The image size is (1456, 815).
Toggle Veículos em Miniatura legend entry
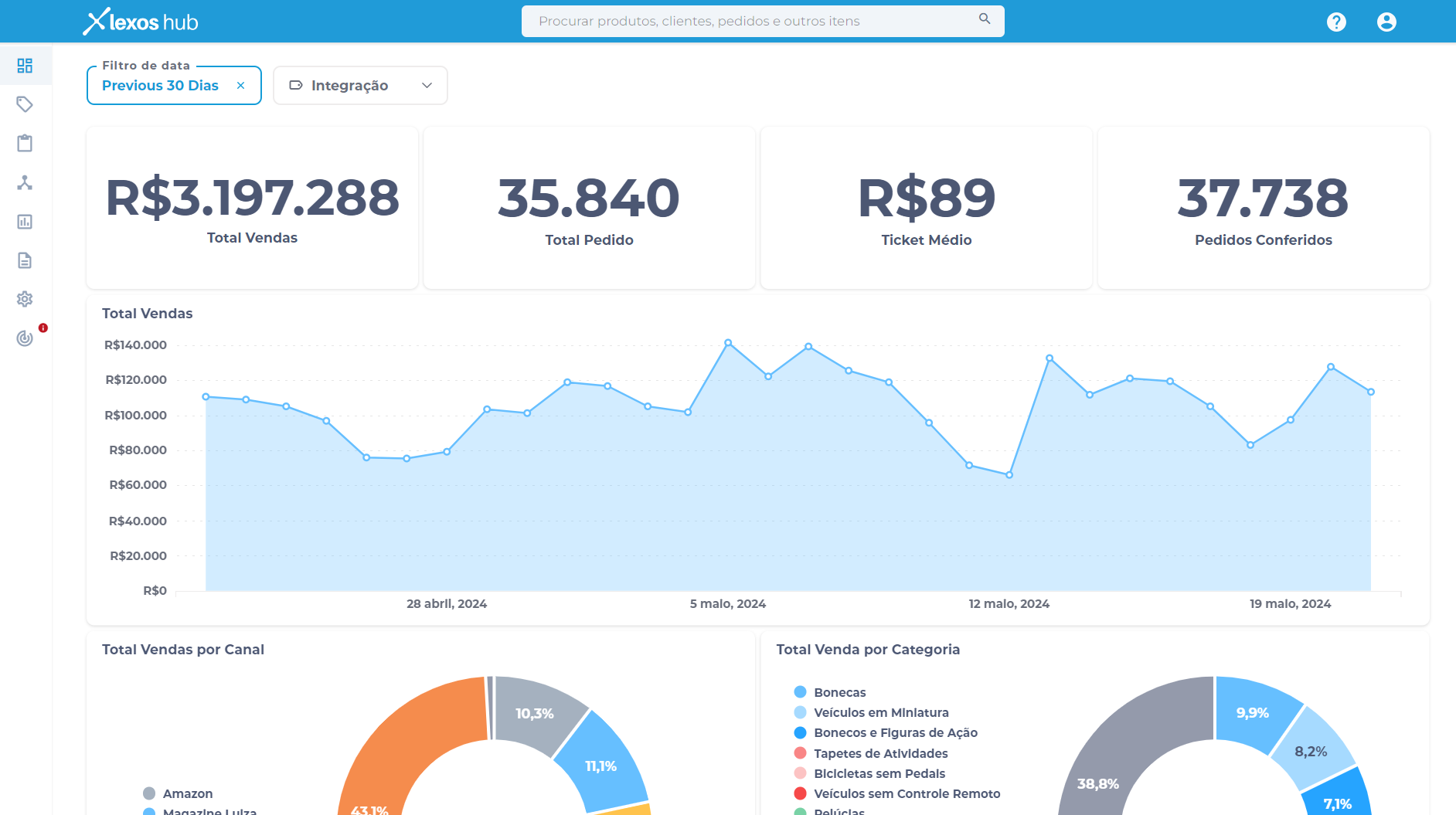pos(873,712)
